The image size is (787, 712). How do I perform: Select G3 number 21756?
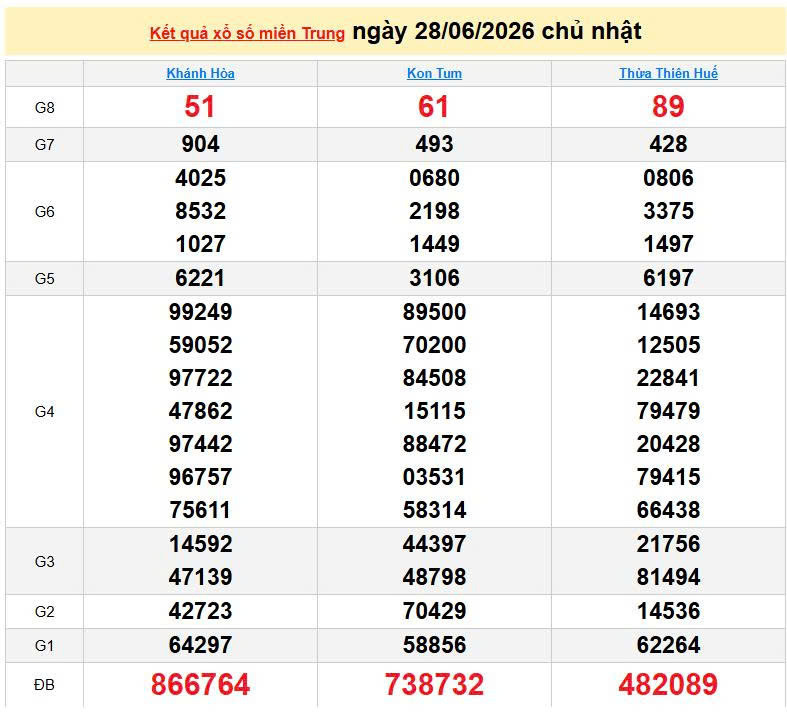pyautogui.click(x=668, y=544)
